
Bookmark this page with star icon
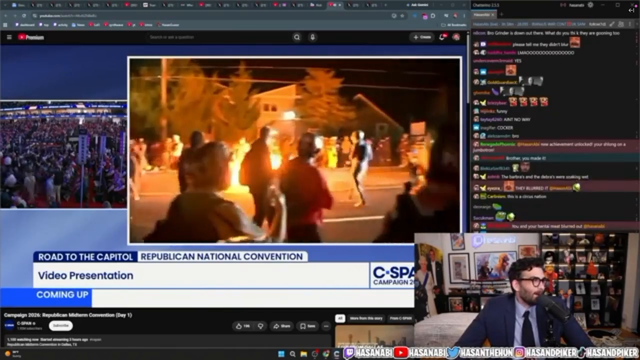click(x=402, y=16)
